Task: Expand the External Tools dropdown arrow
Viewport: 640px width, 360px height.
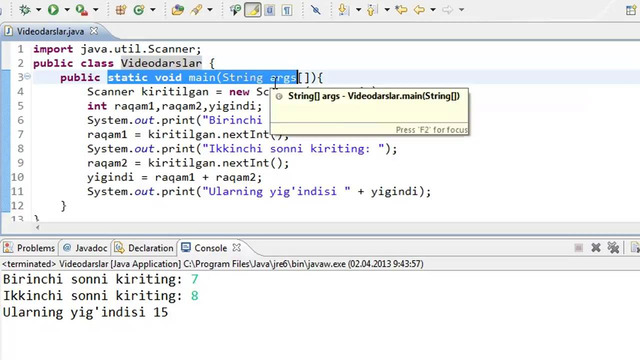Action: [96, 10]
